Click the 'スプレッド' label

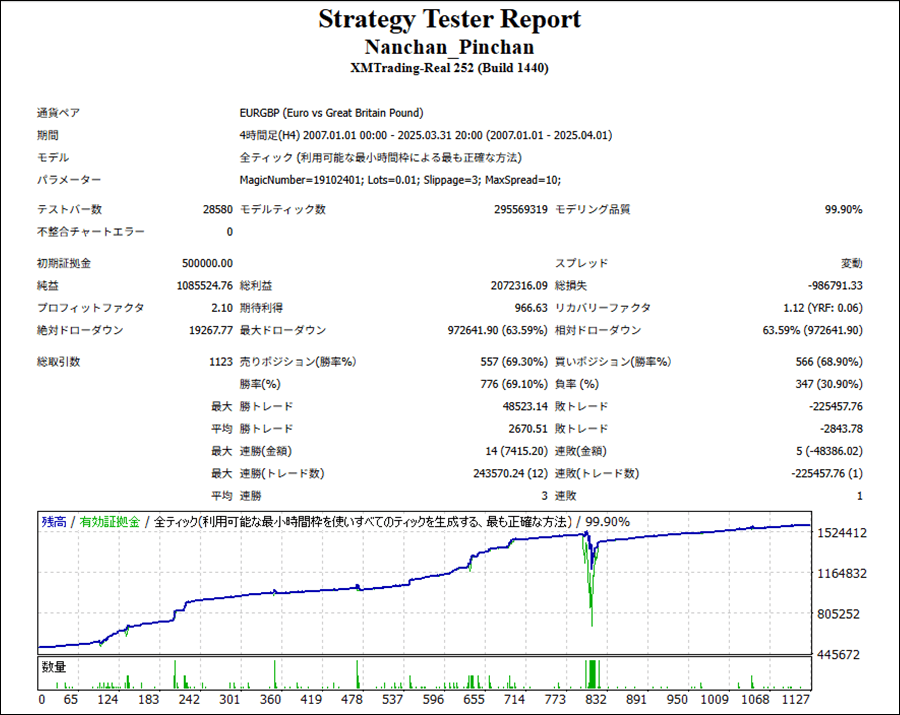pos(581,263)
